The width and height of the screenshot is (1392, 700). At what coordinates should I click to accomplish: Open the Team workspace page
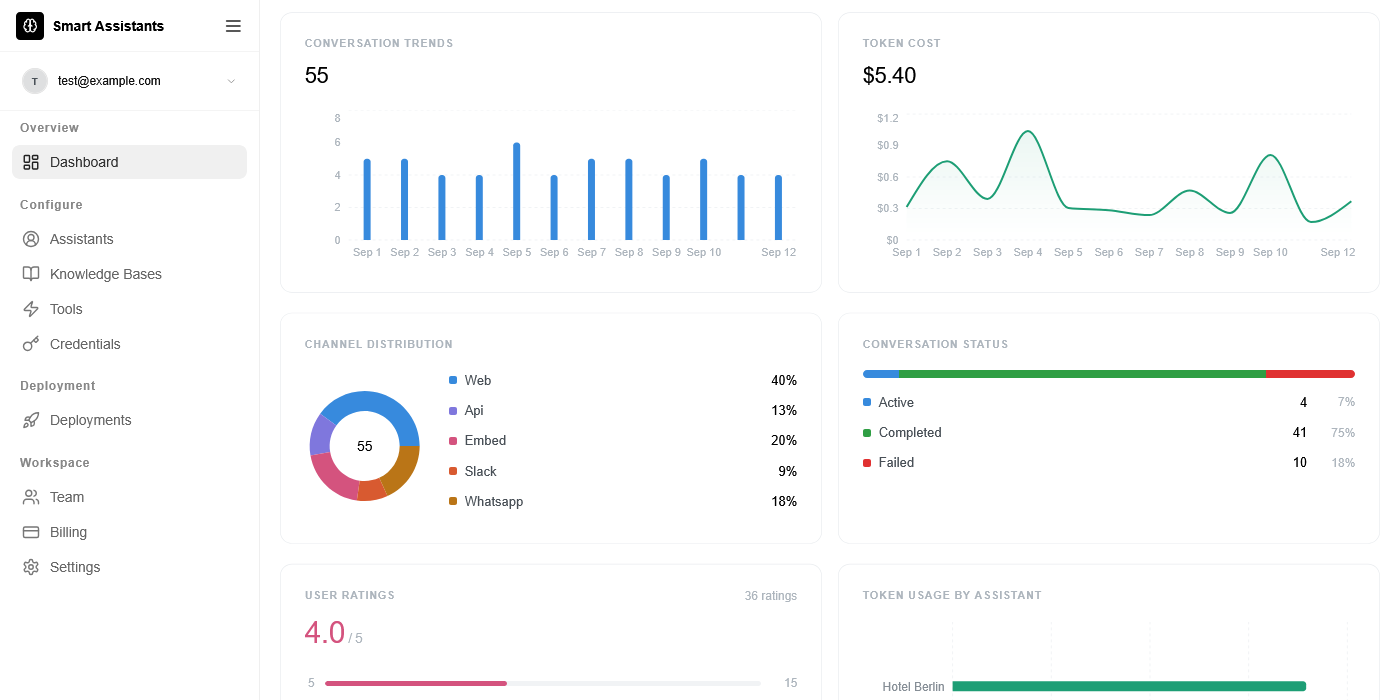[x=129, y=497]
